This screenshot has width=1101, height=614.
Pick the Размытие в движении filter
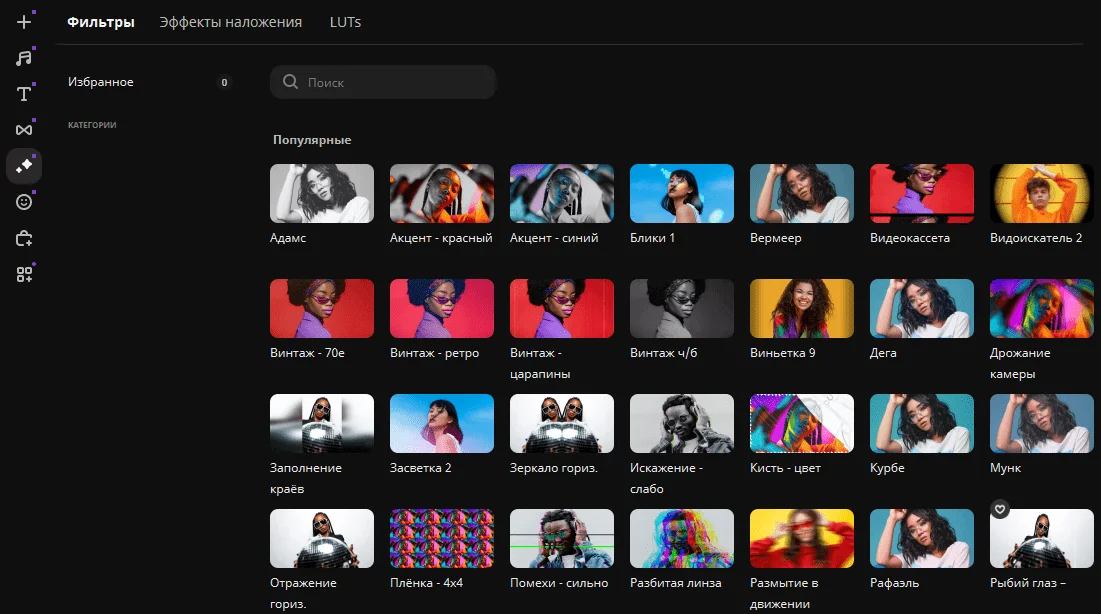click(802, 538)
